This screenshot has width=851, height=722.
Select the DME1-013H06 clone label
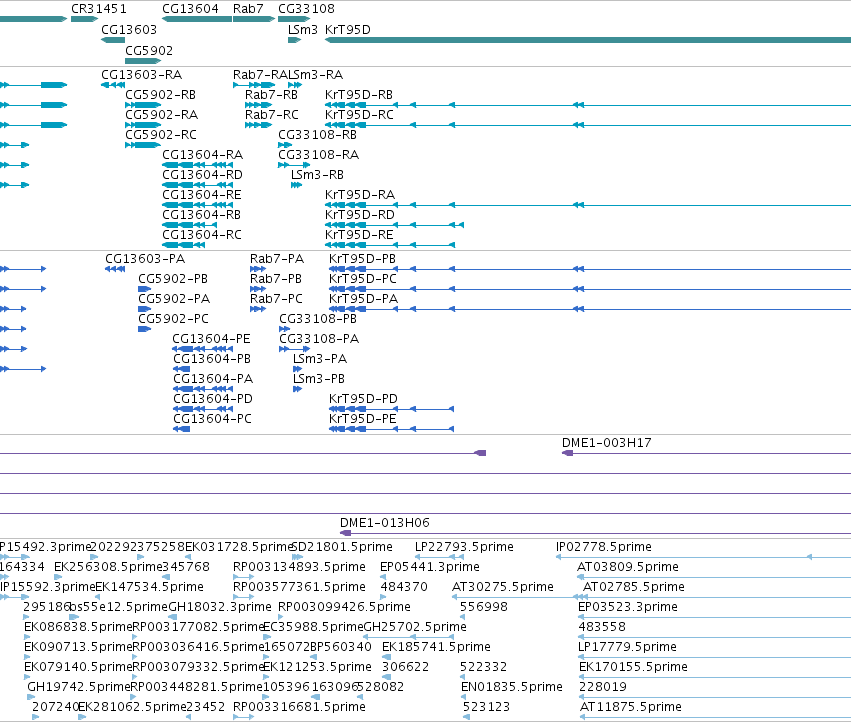385,523
